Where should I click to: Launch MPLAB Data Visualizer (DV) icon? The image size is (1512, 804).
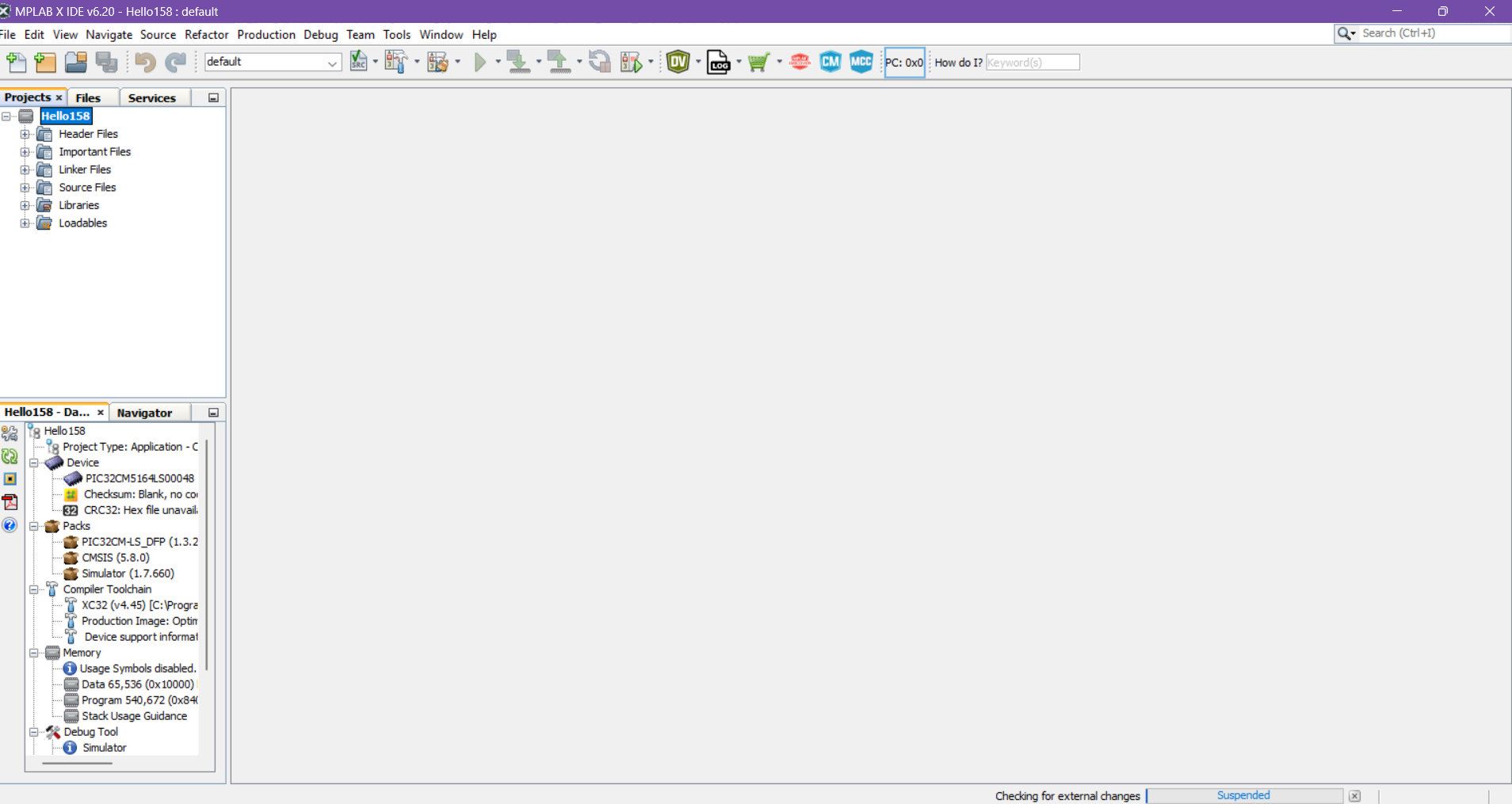pyautogui.click(x=678, y=62)
